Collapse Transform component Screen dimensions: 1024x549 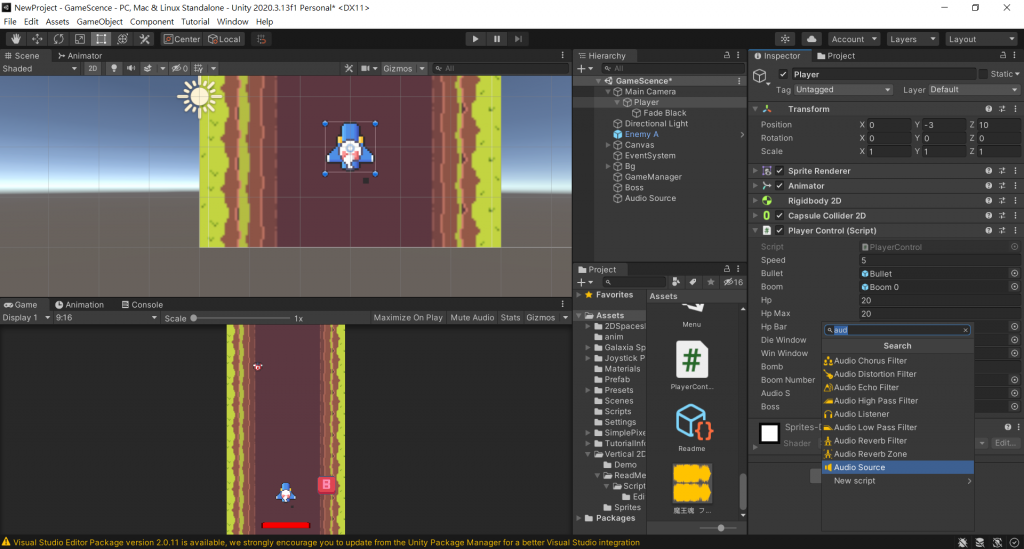(x=756, y=109)
